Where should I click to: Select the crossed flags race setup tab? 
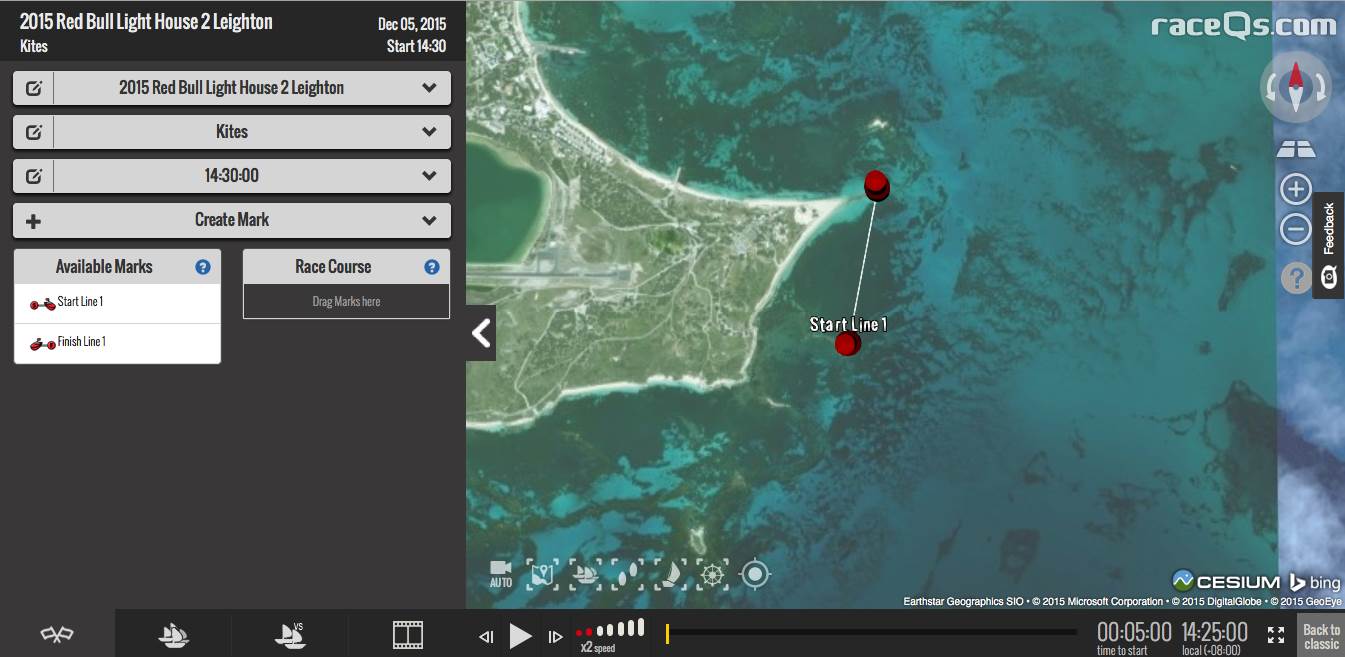[57, 634]
